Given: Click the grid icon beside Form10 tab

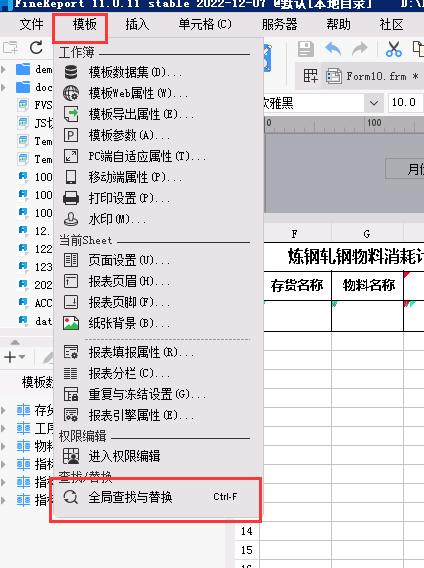Looking at the screenshot, I should (311, 76).
